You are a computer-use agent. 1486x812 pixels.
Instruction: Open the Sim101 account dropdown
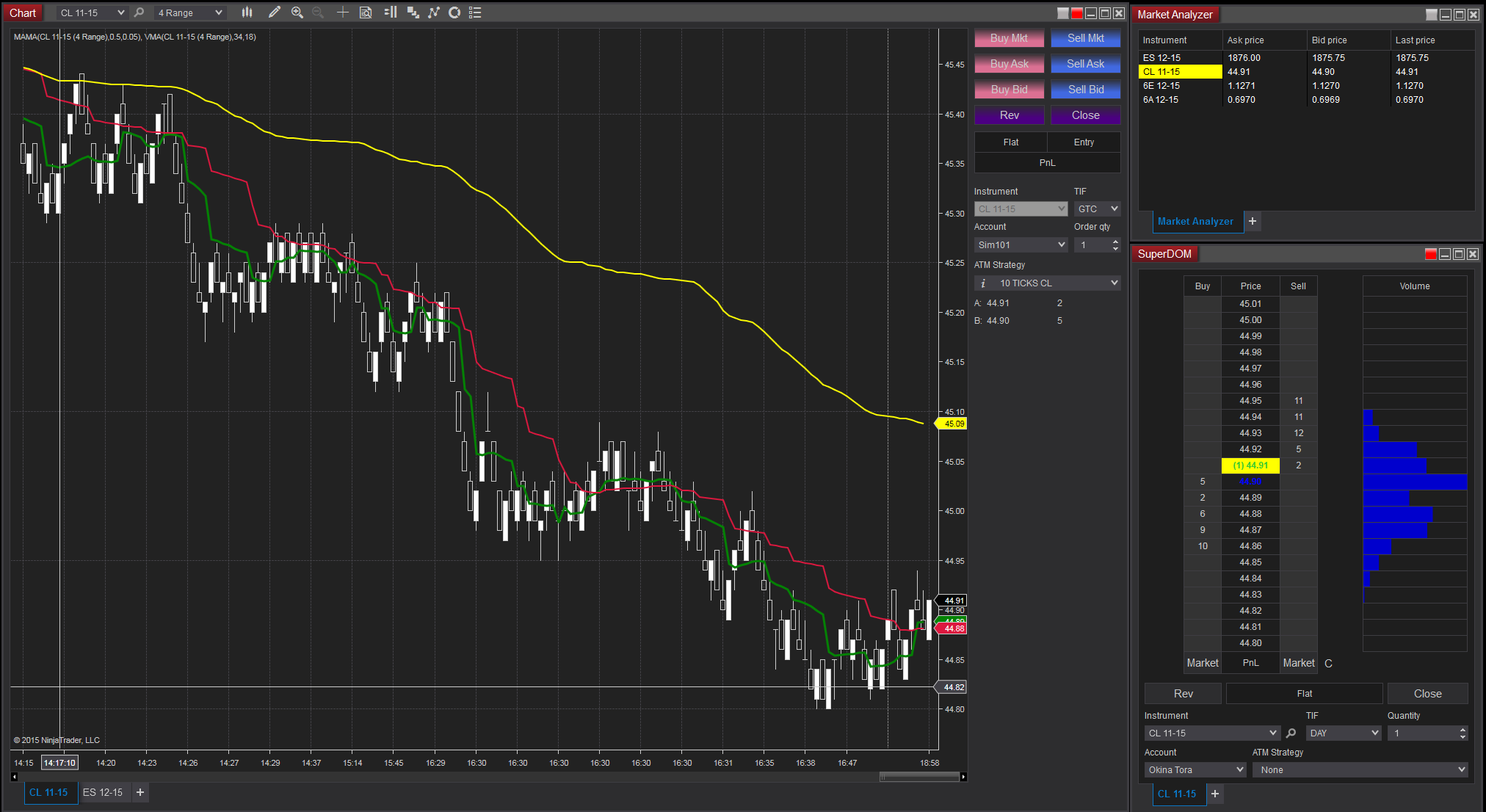pyautogui.click(x=1021, y=245)
